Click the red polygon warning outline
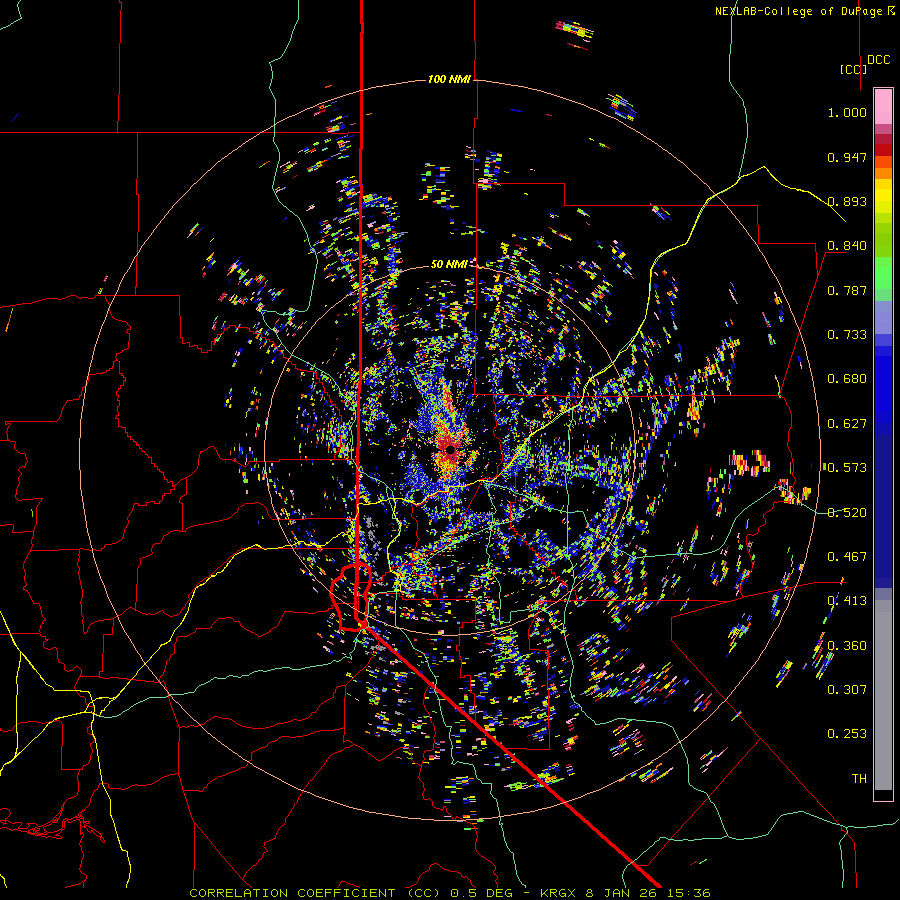Viewport: 900px width, 900px height. click(351, 597)
